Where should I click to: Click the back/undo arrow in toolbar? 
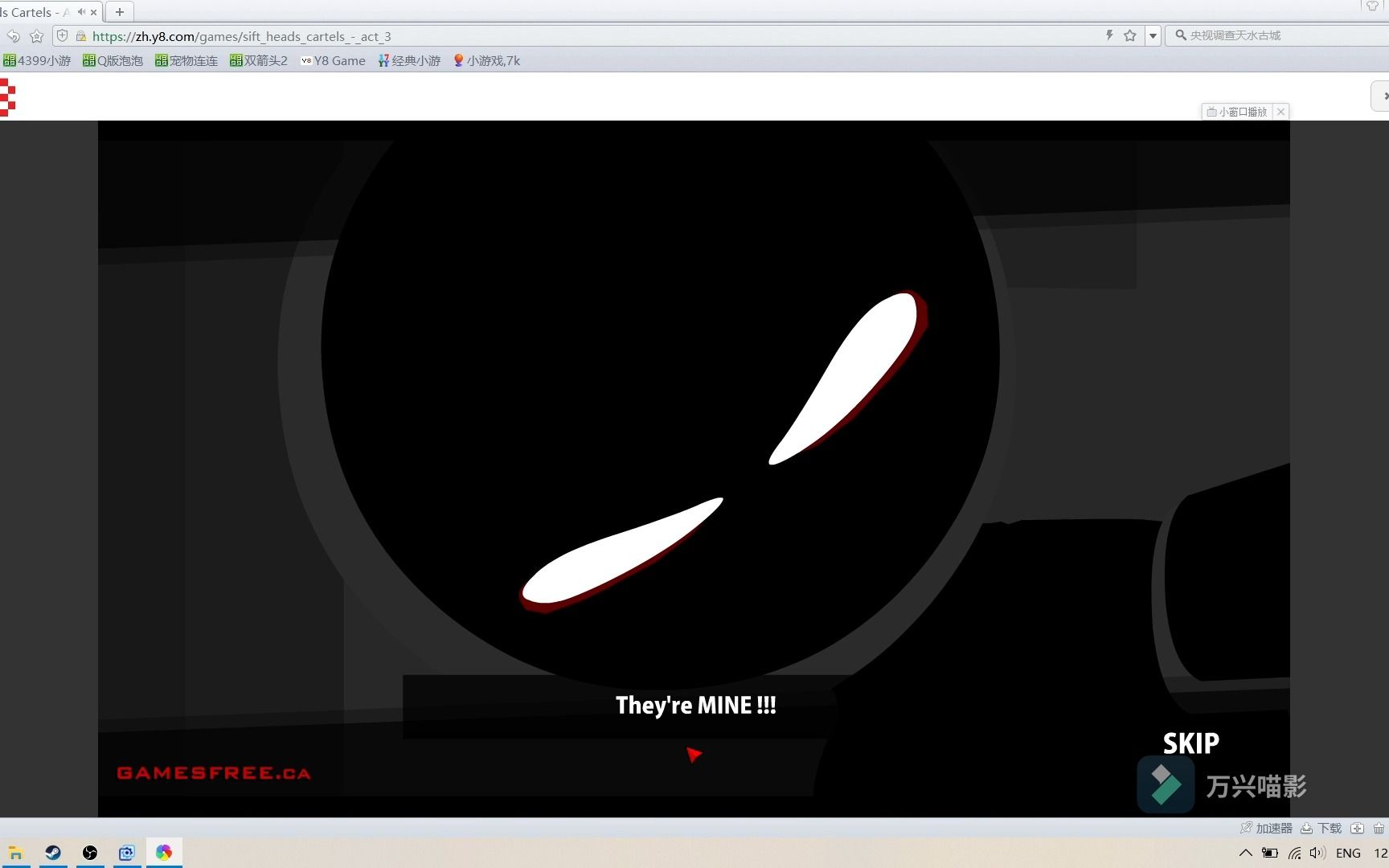13,36
